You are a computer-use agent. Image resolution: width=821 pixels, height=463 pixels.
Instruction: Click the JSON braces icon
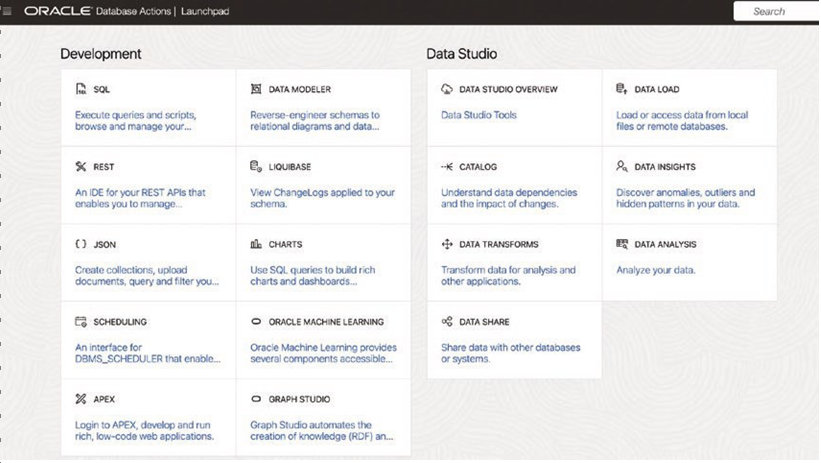point(81,244)
